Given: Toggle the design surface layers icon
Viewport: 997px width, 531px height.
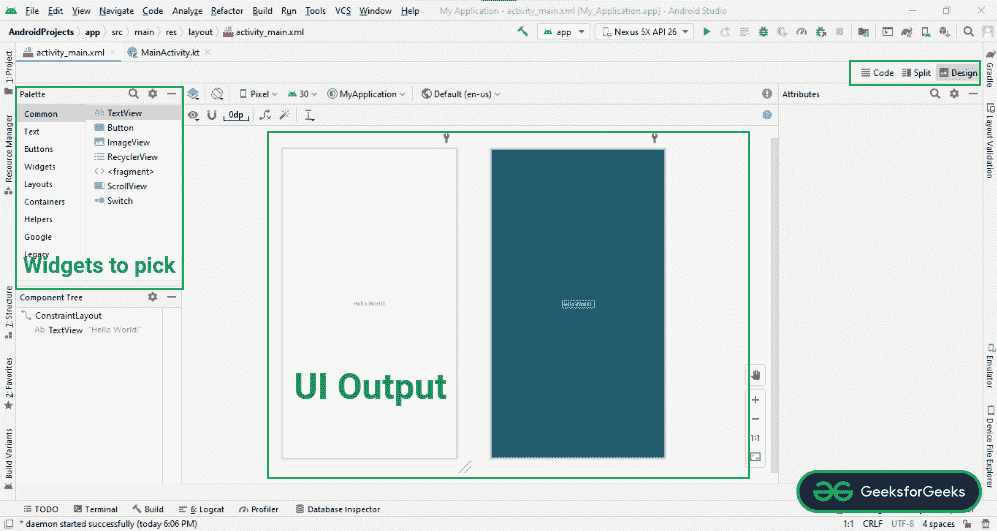Looking at the screenshot, I should pyautogui.click(x=194, y=93).
